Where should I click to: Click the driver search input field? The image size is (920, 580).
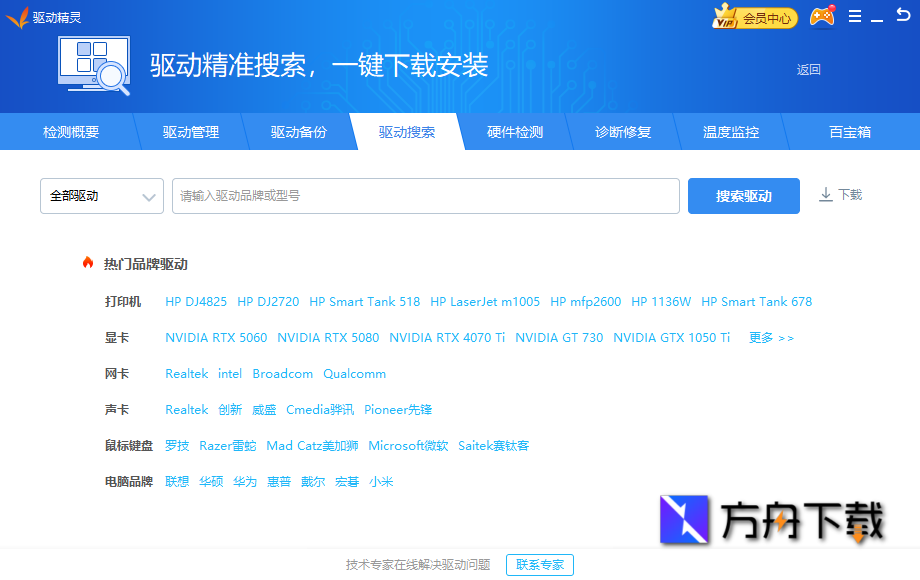[425, 196]
